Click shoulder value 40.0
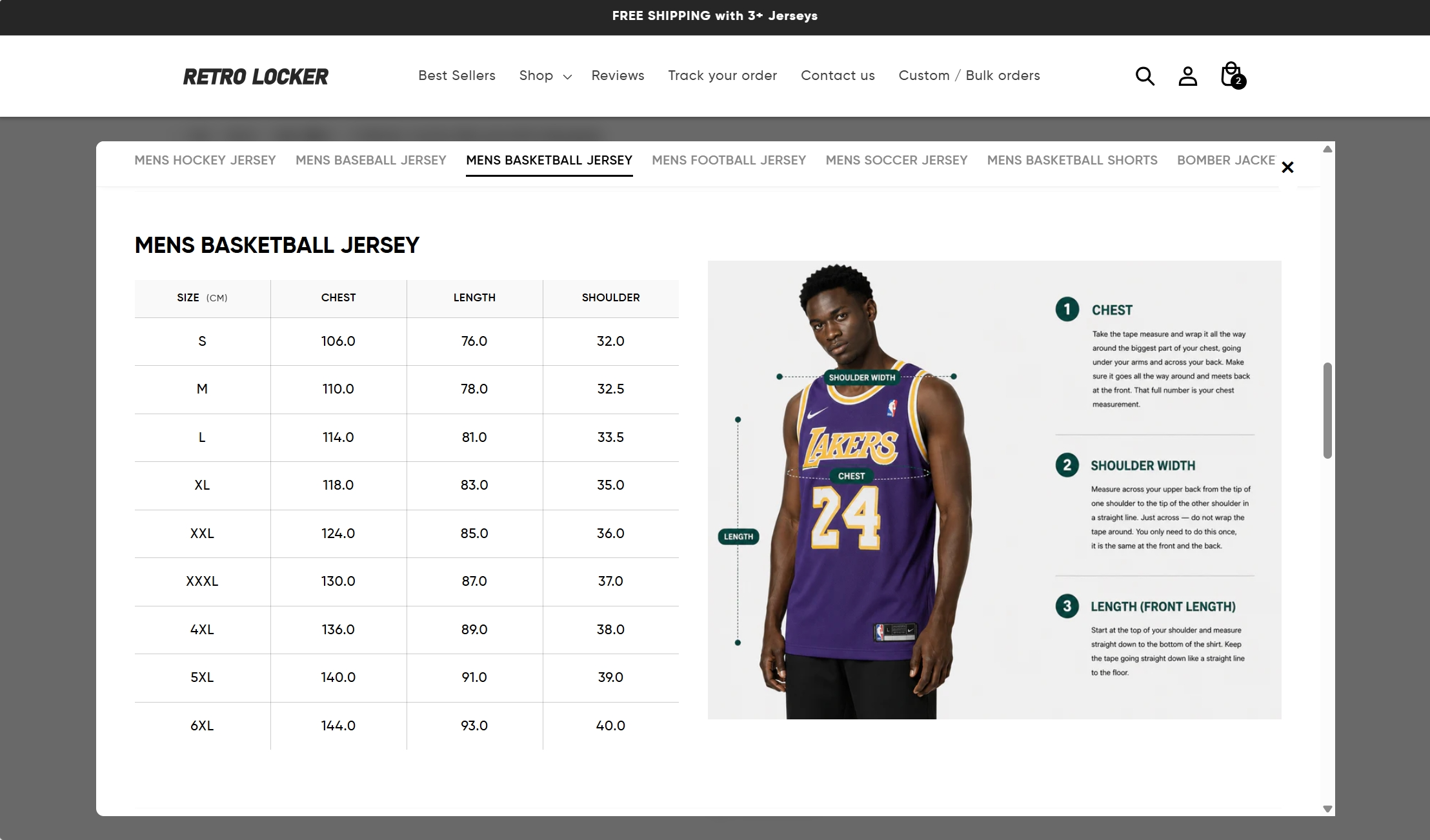The height and width of the screenshot is (840, 1430). tap(610, 726)
